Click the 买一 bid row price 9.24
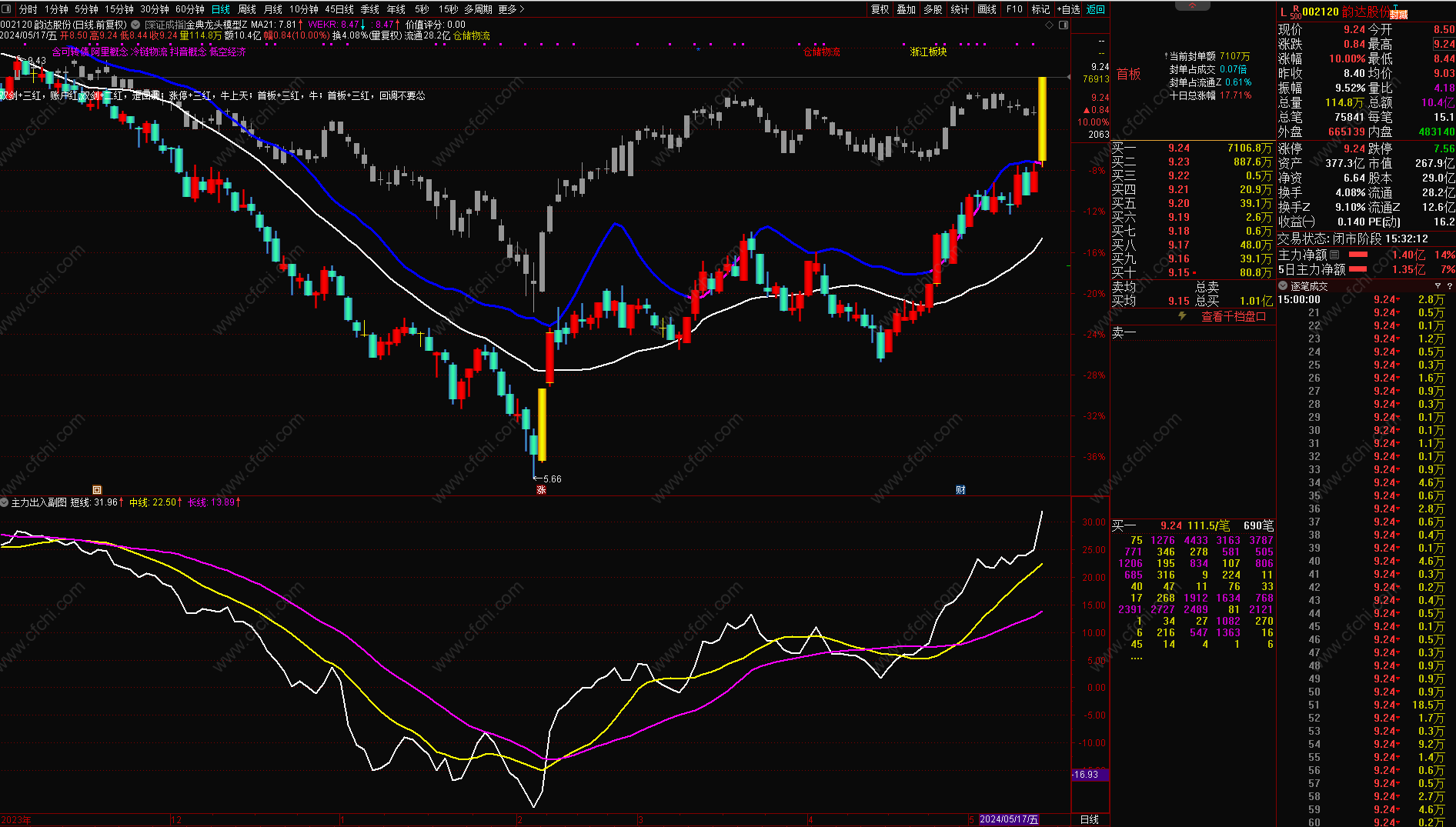 [1178, 148]
